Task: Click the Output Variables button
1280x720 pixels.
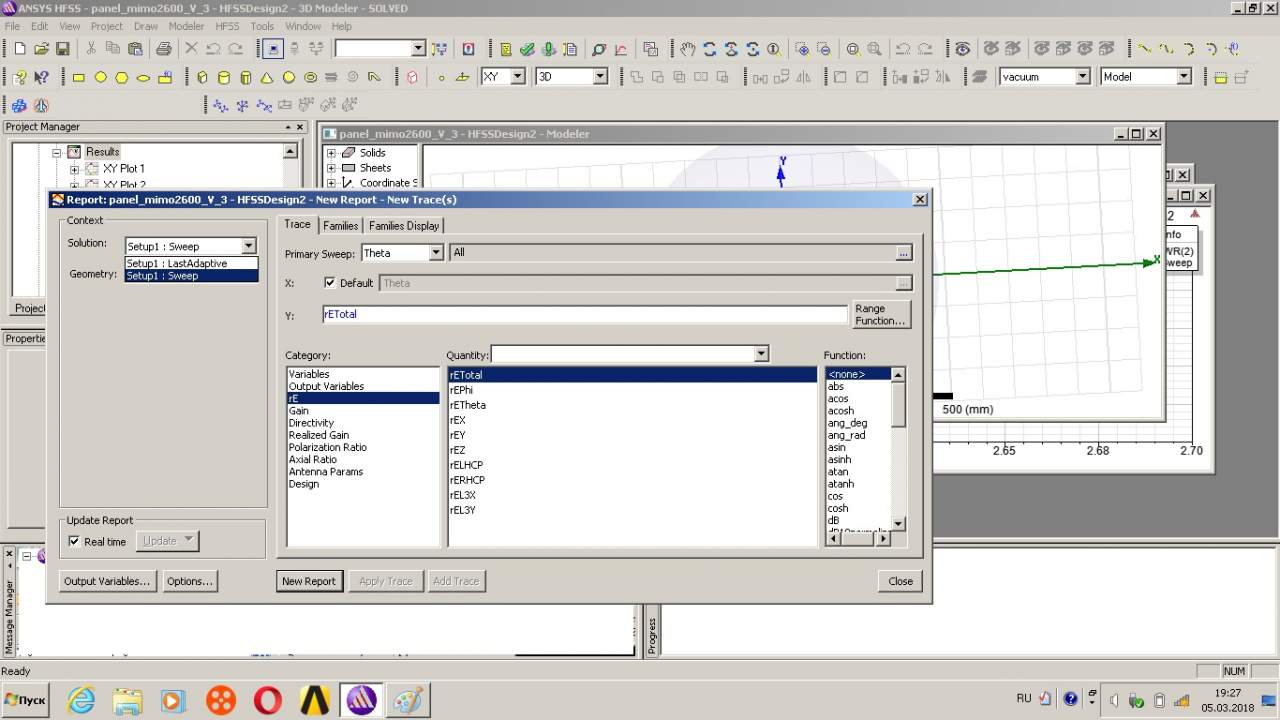Action: [x=107, y=581]
